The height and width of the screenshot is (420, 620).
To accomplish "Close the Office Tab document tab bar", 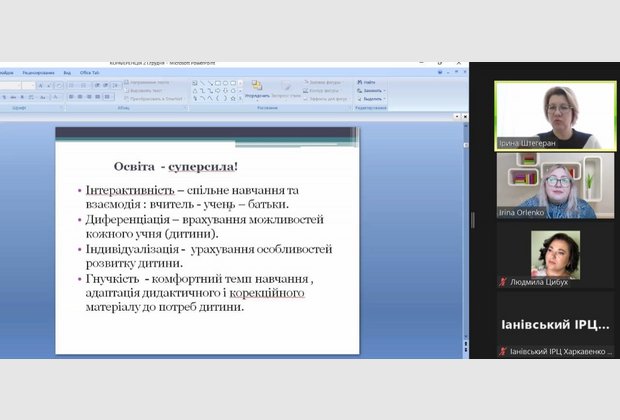I will 465,116.
